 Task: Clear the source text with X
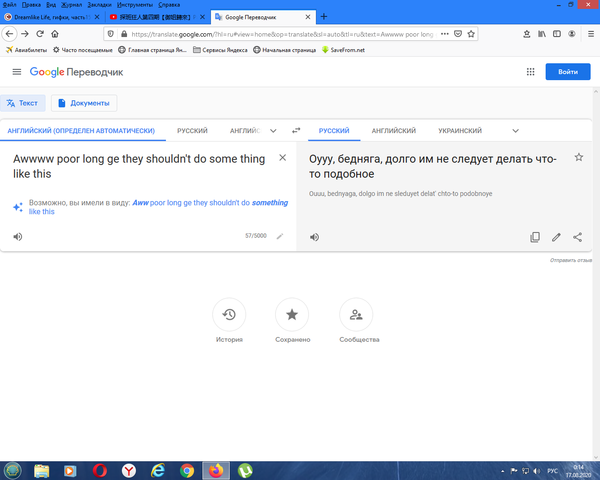pos(282,158)
